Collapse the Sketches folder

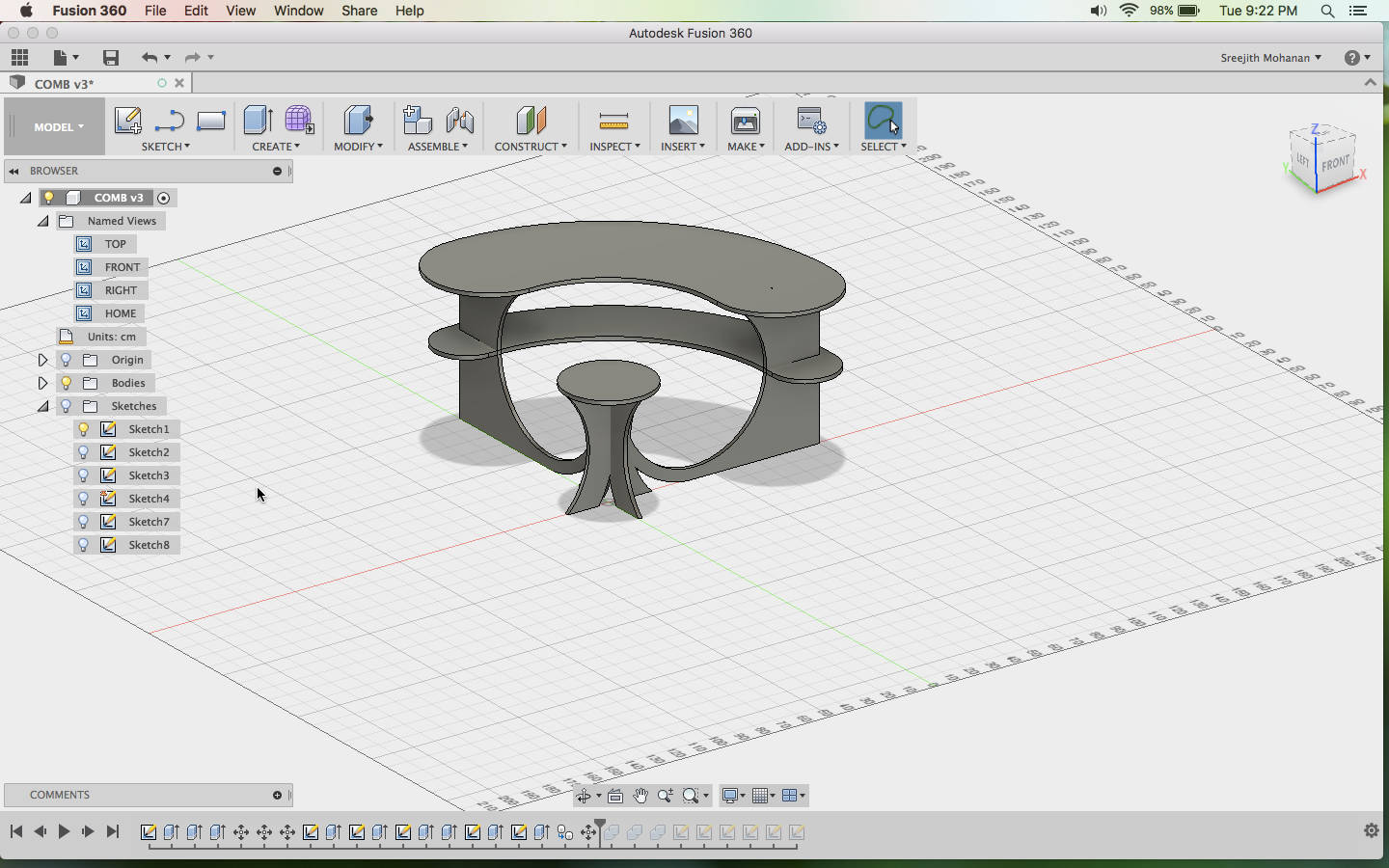pyautogui.click(x=42, y=406)
